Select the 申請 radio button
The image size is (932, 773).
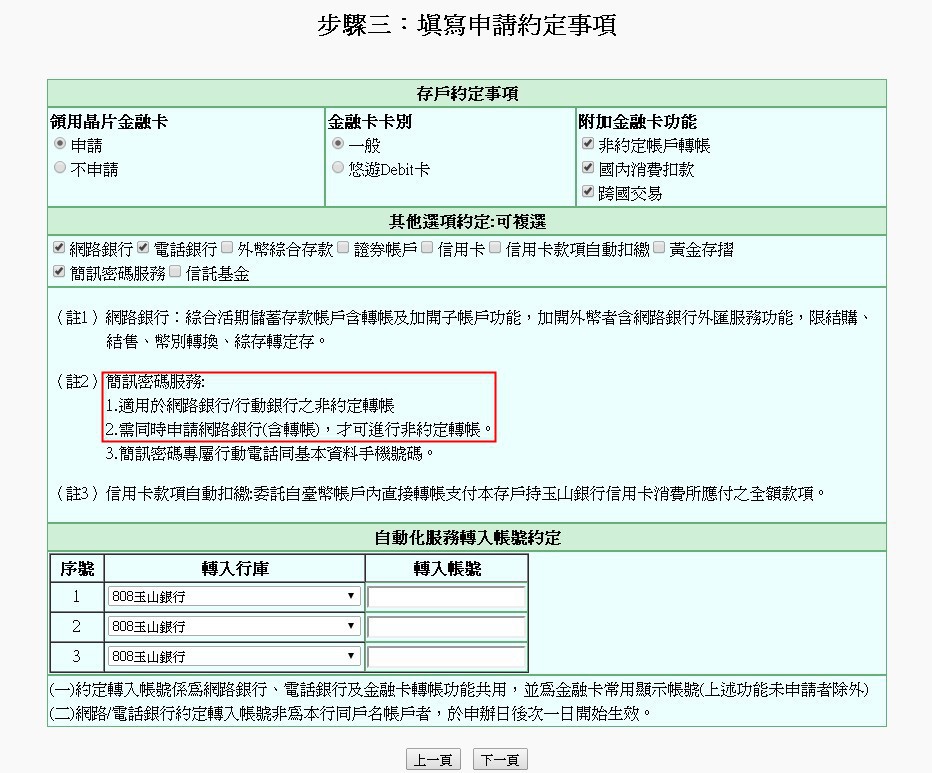click(60, 144)
